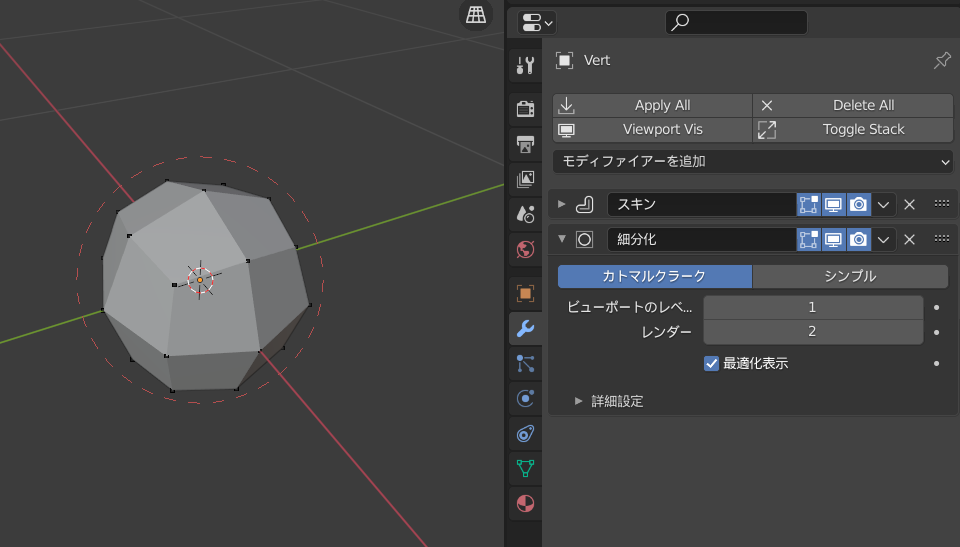Animate レンダー property dot

coord(936,332)
